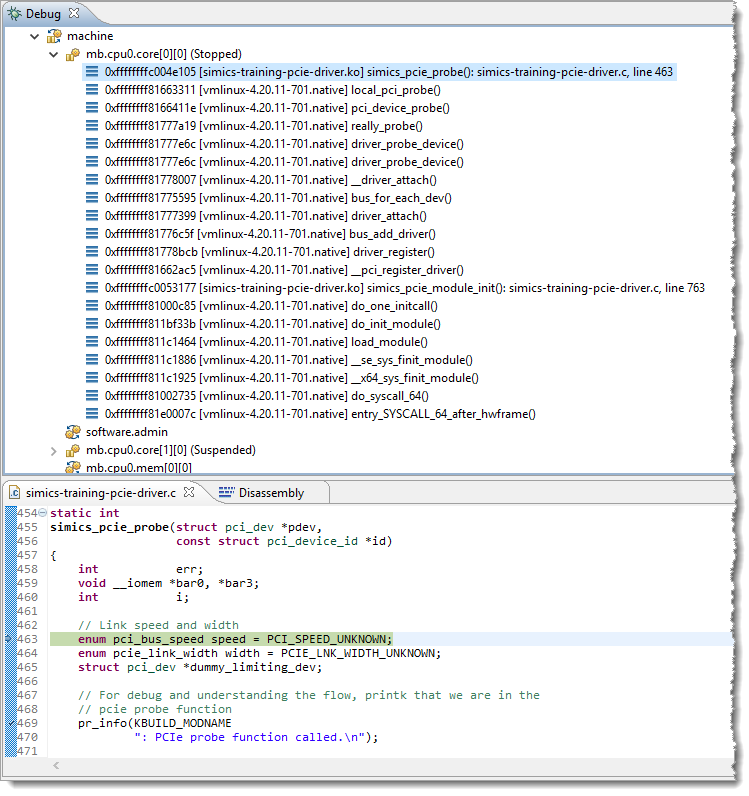Click the stack frame icon beside __driver_attach()

click(x=92, y=180)
